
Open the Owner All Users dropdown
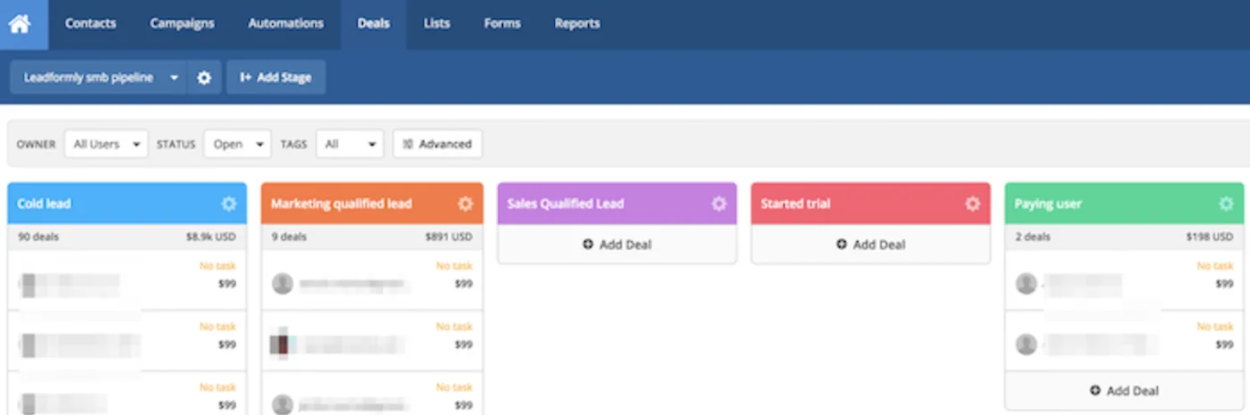pyautogui.click(x=106, y=144)
